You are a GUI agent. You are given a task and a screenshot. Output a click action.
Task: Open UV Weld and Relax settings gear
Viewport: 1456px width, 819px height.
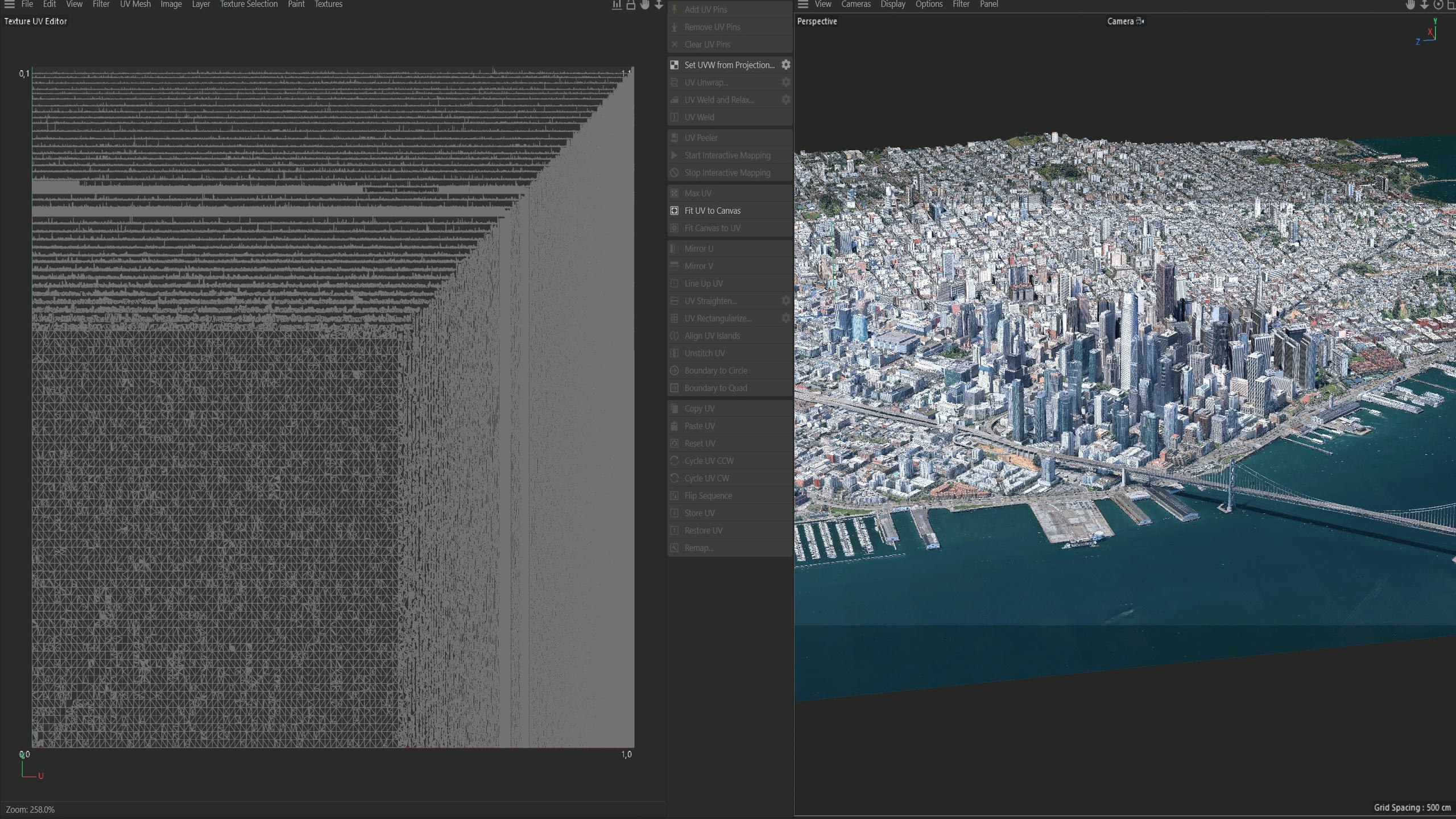click(x=785, y=100)
